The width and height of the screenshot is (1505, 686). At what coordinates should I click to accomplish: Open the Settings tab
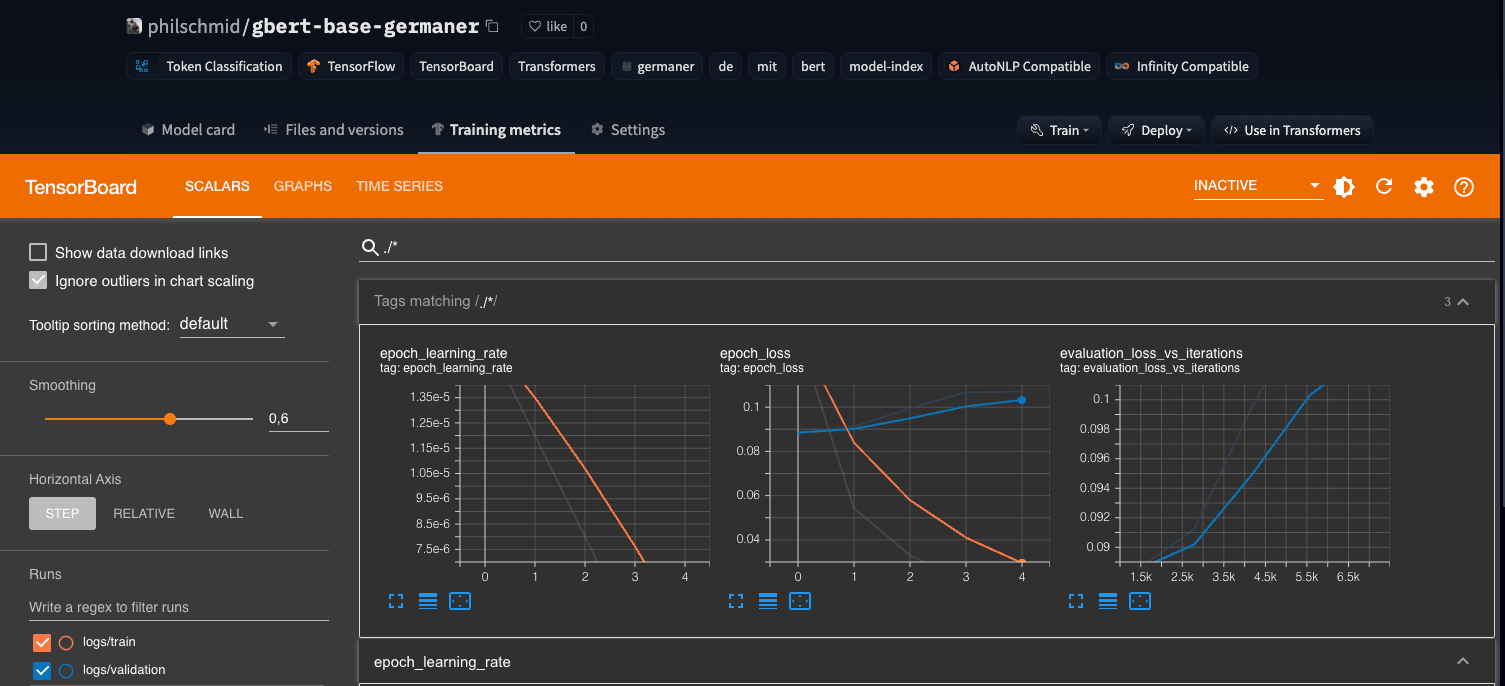click(628, 130)
